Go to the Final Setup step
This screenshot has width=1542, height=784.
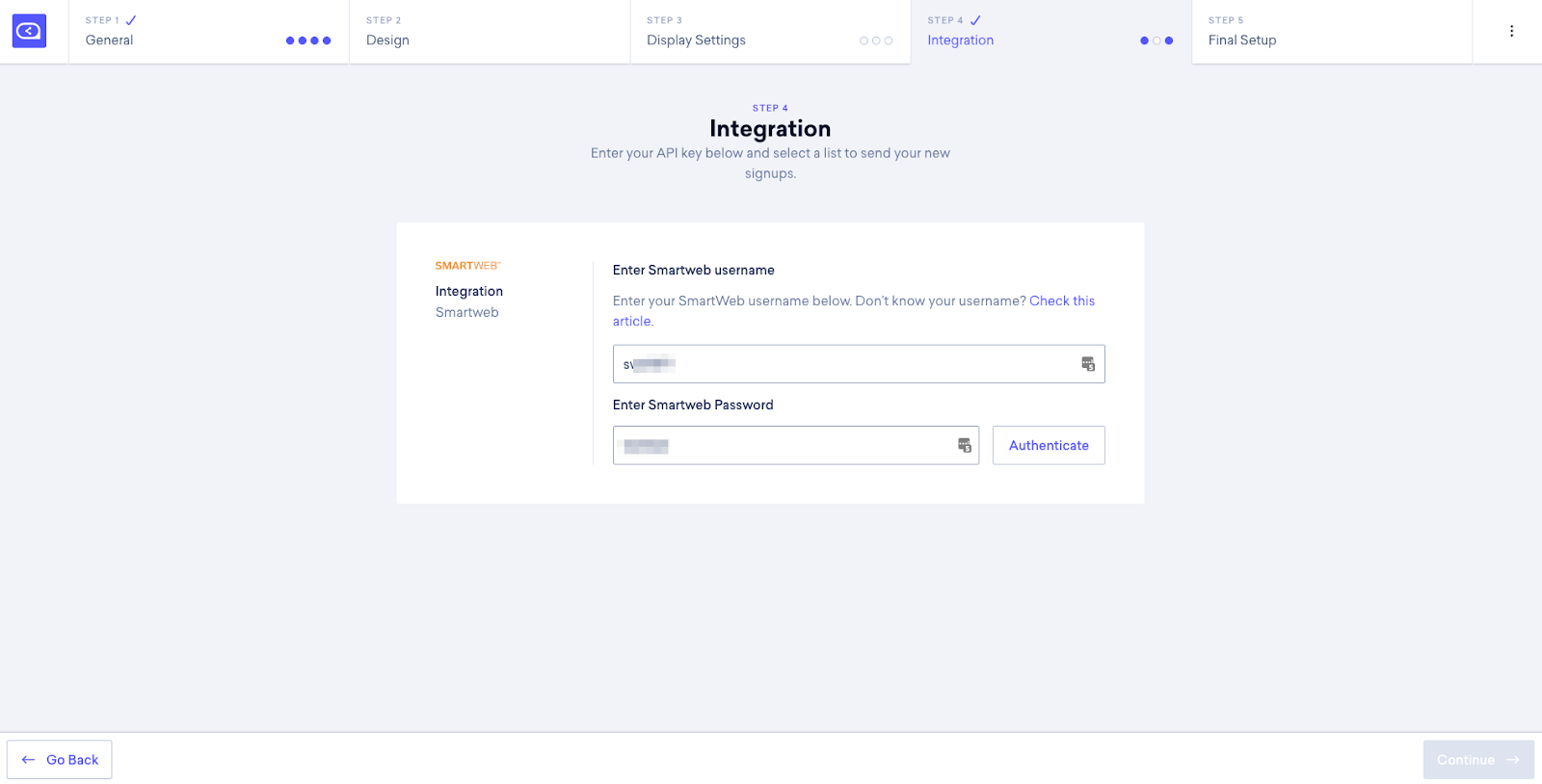tap(1332, 32)
